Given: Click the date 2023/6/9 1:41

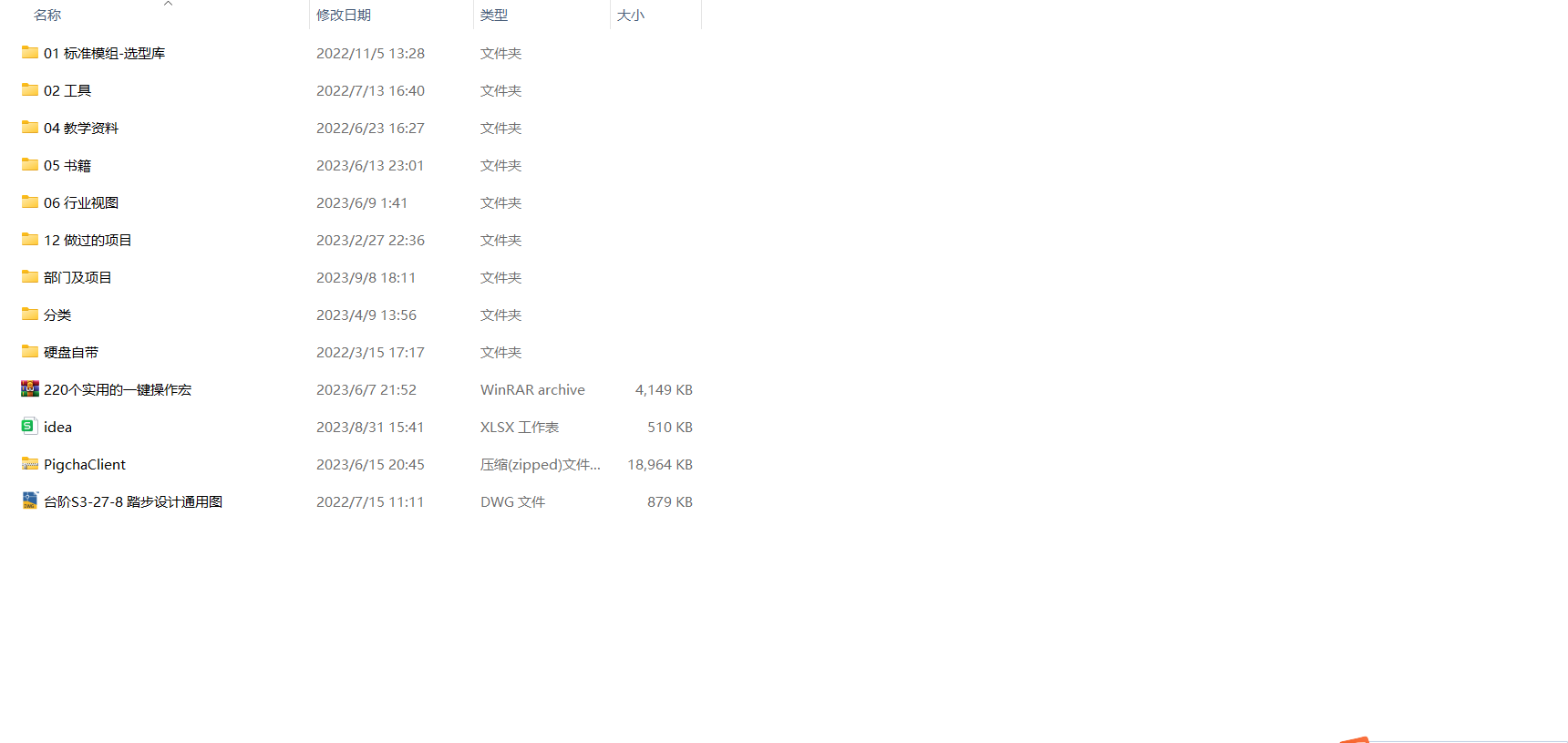Looking at the screenshot, I should pyautogui.click(x=362, y=203).
